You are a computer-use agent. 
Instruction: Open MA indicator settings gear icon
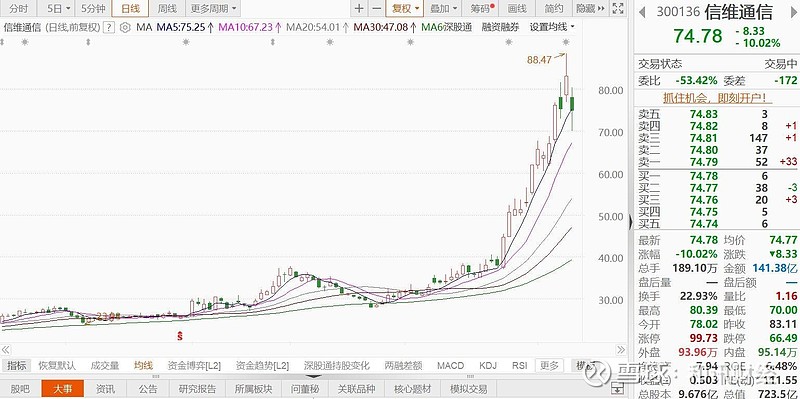coord(125,27)
